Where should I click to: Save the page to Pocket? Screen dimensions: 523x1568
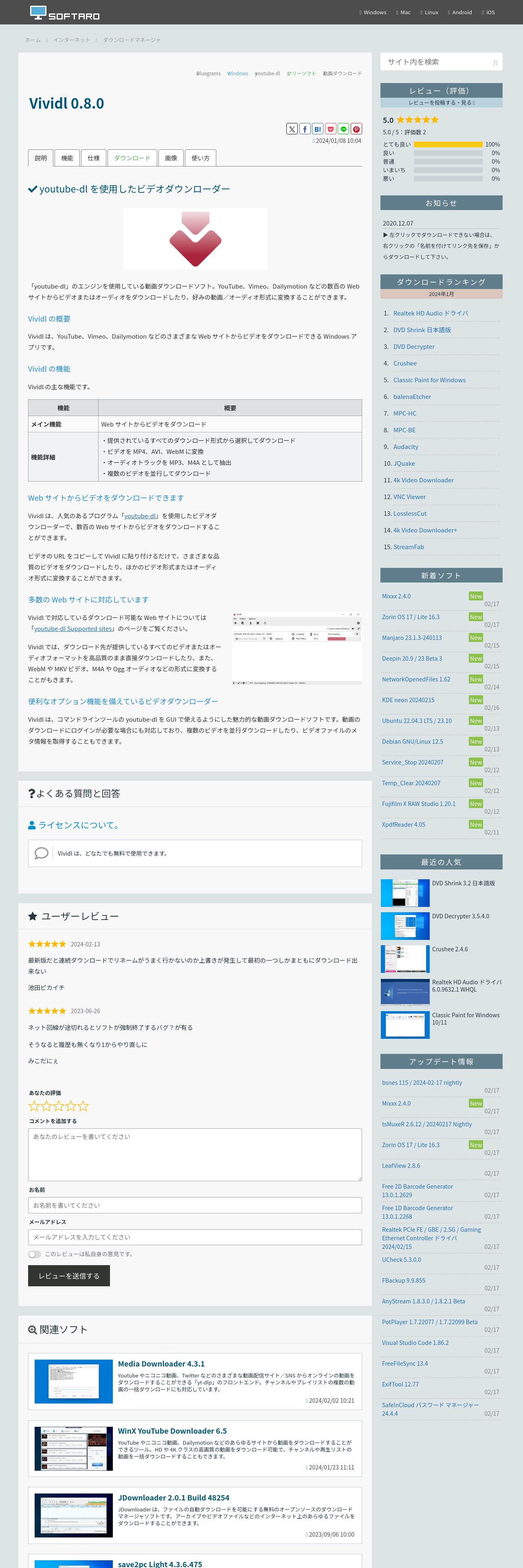pos(331,129)
